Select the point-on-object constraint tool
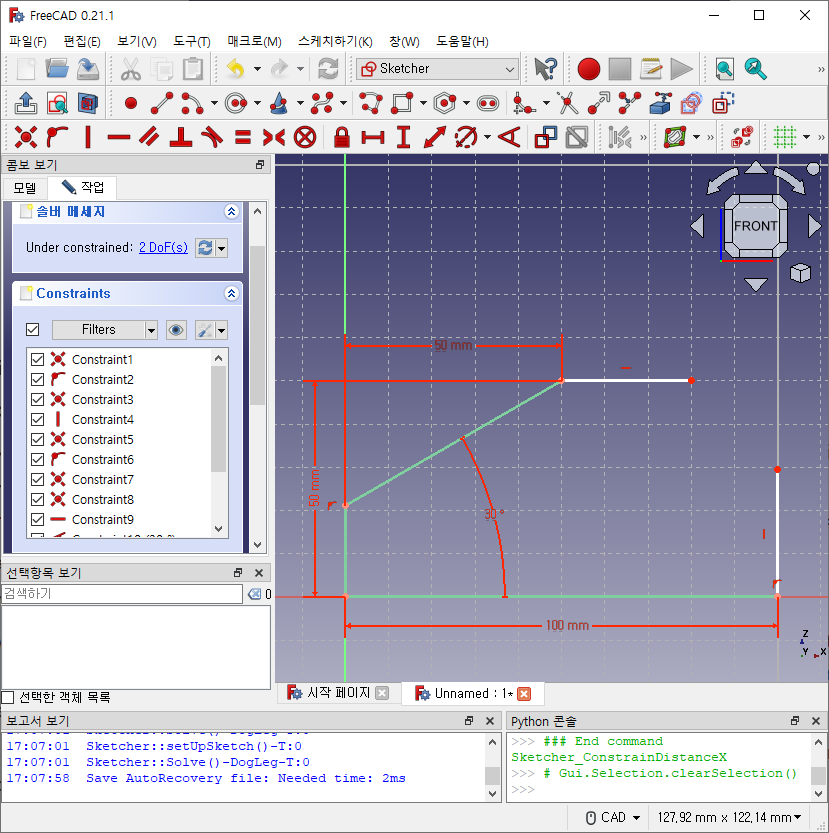The height and width of the screenshot is (833, 829). click(57, 137)
